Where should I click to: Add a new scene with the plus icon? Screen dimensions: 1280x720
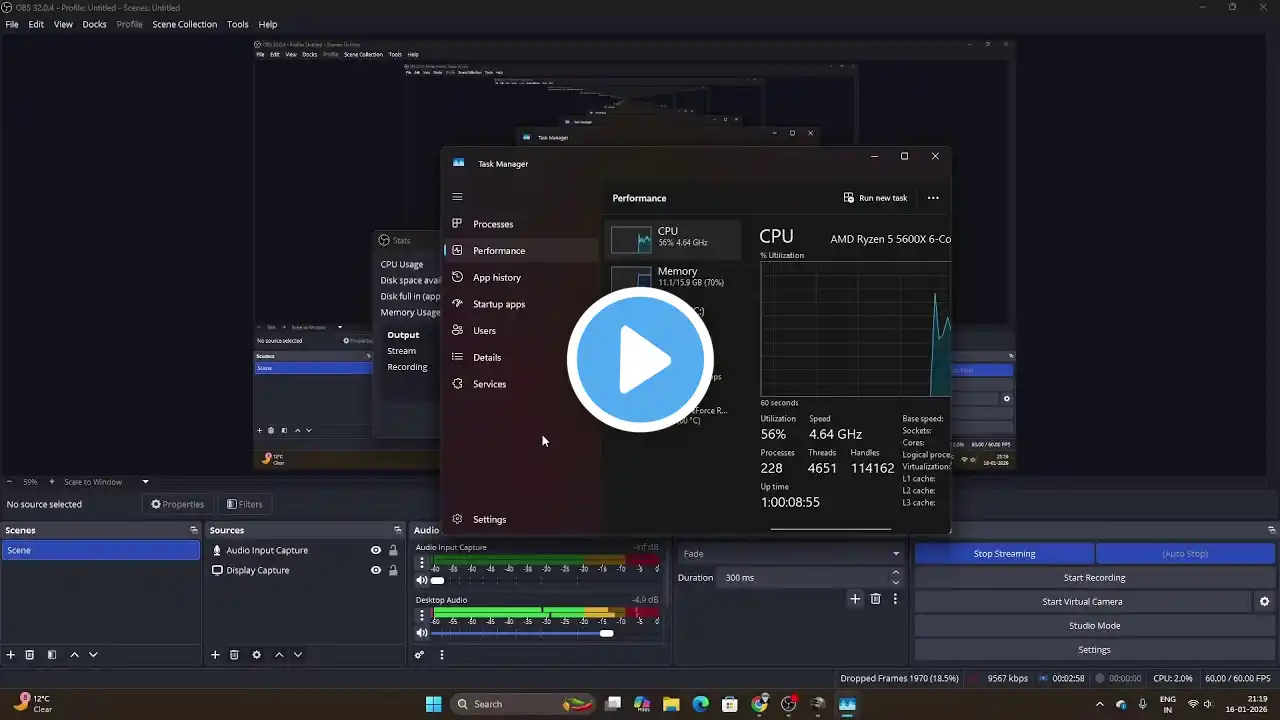point(11,655)
